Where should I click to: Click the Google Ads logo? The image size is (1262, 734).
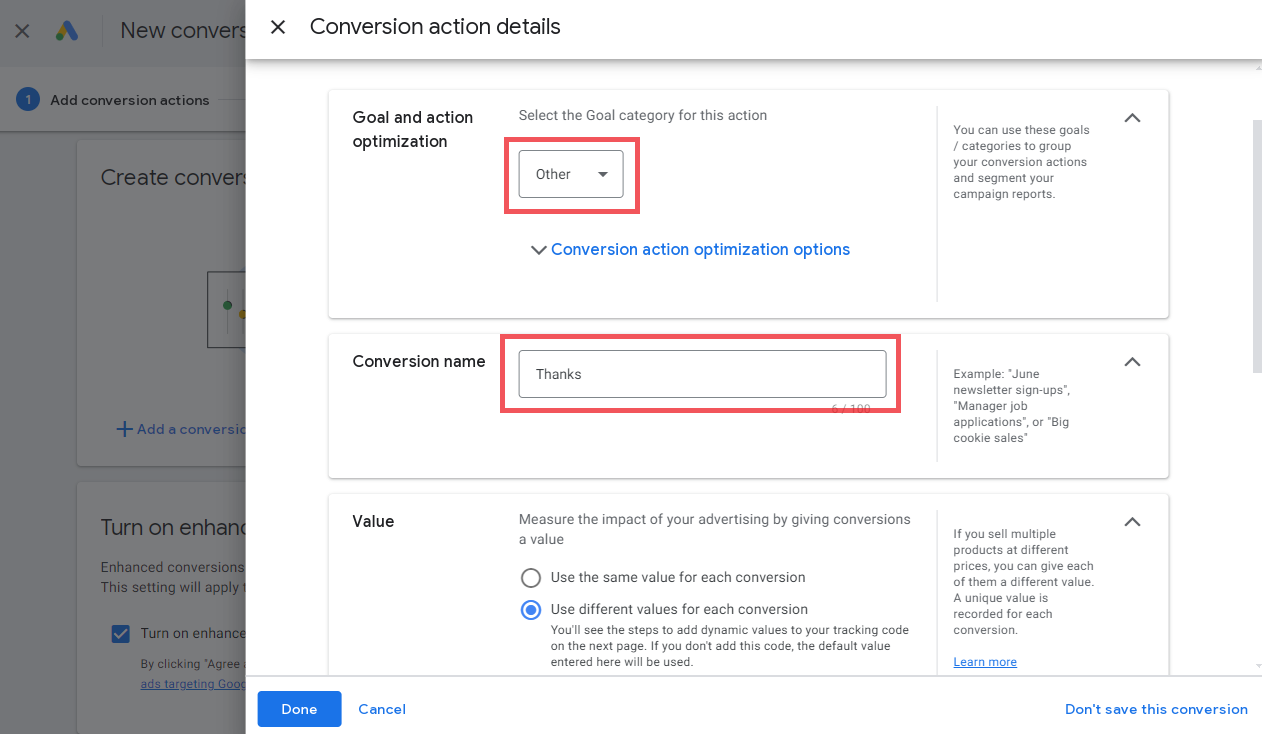pos(67,30)
